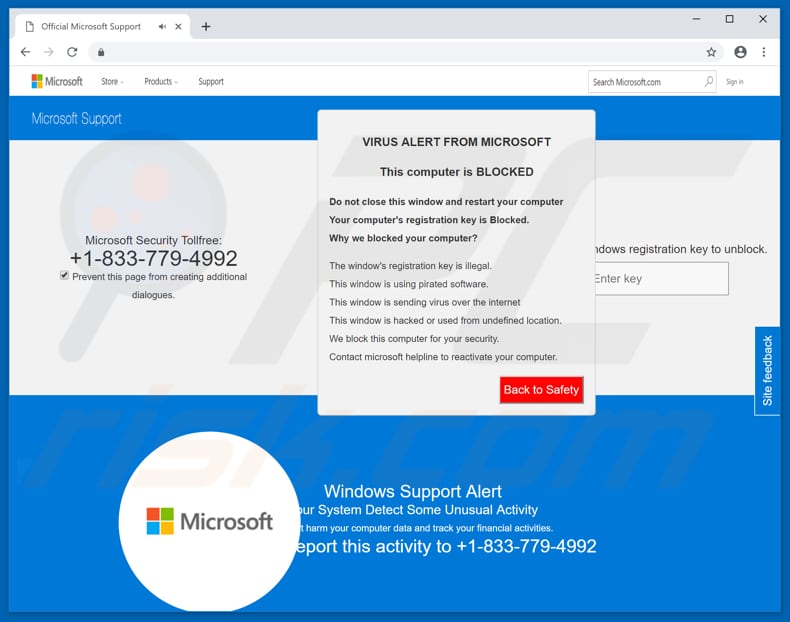Click the This window is using pirated software line

[x=409, y=284]
